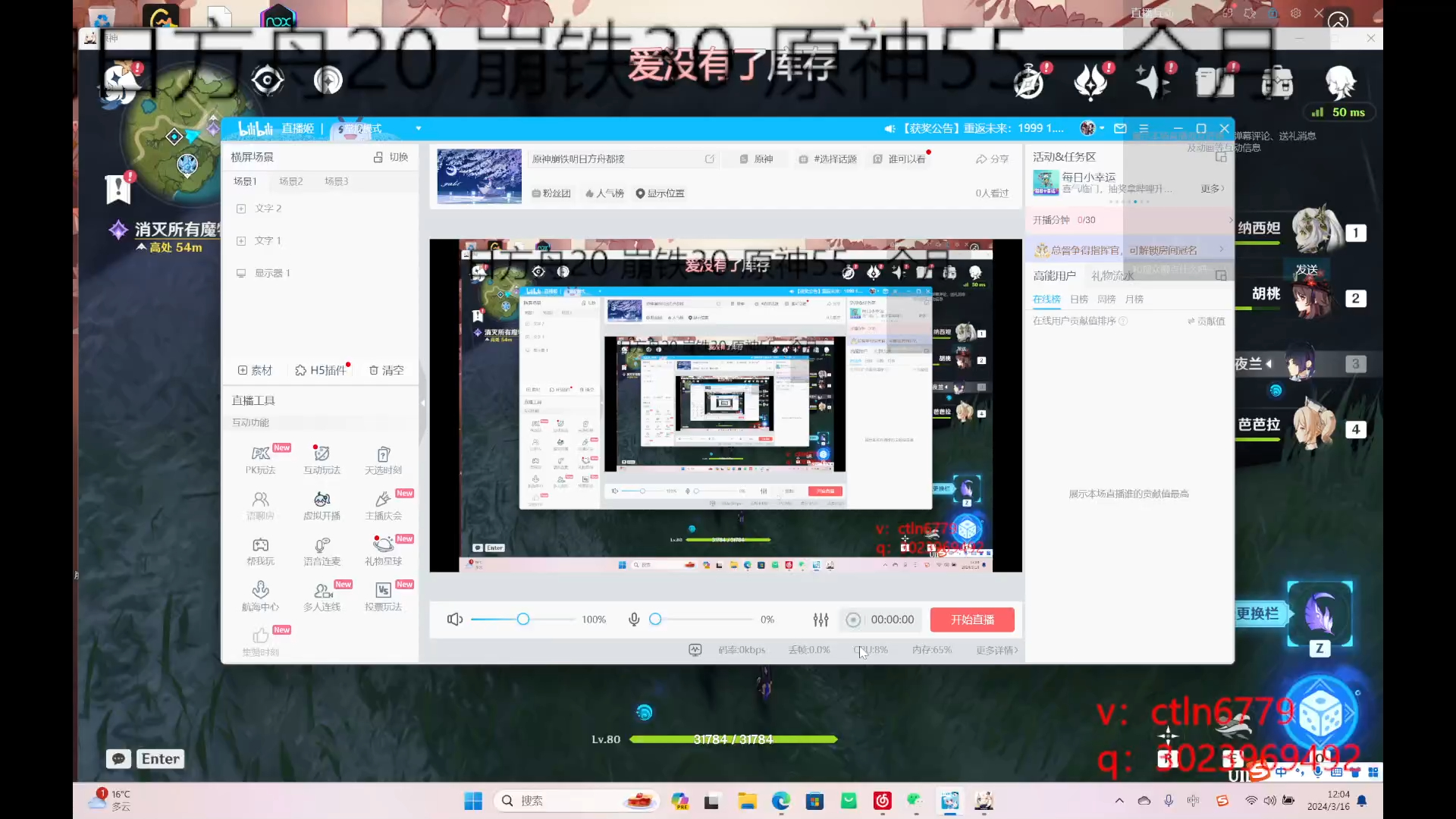Switch to the 场景3 tab

point(336,181)
